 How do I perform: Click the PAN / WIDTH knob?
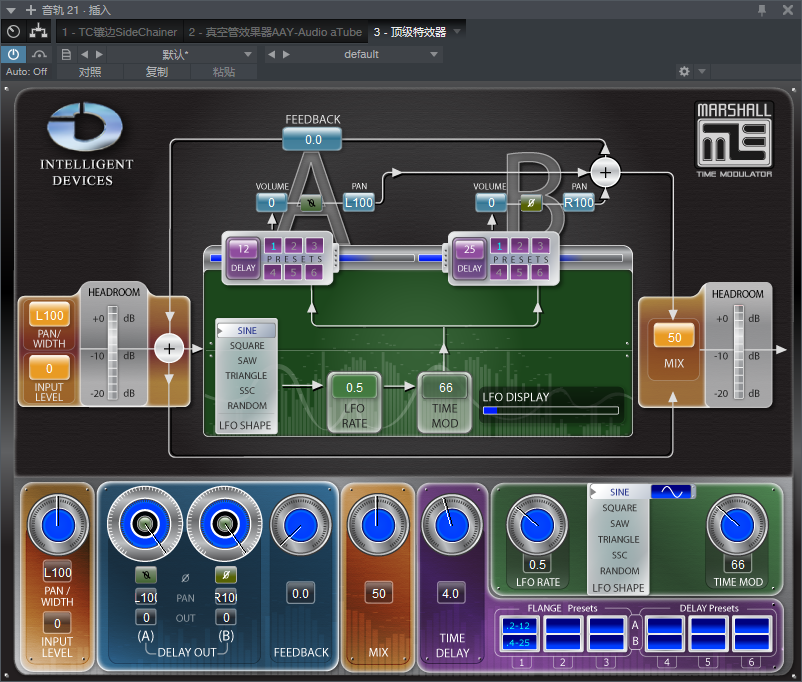(57, 524)
